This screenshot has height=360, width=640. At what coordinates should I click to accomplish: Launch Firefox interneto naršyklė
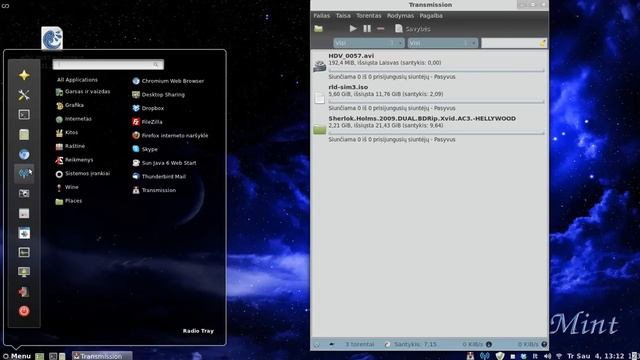pos(170,136)
